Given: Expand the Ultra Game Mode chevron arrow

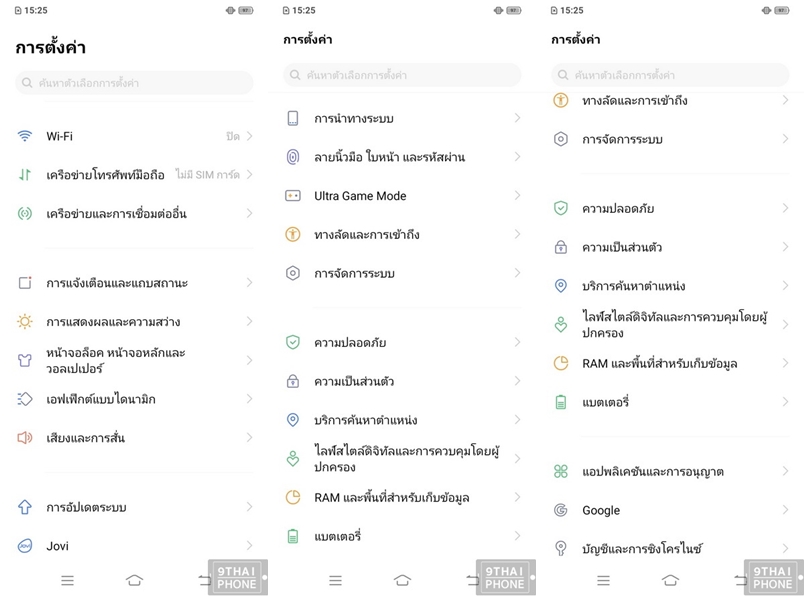Looking at the screenshot, I should tap(517, 195).
